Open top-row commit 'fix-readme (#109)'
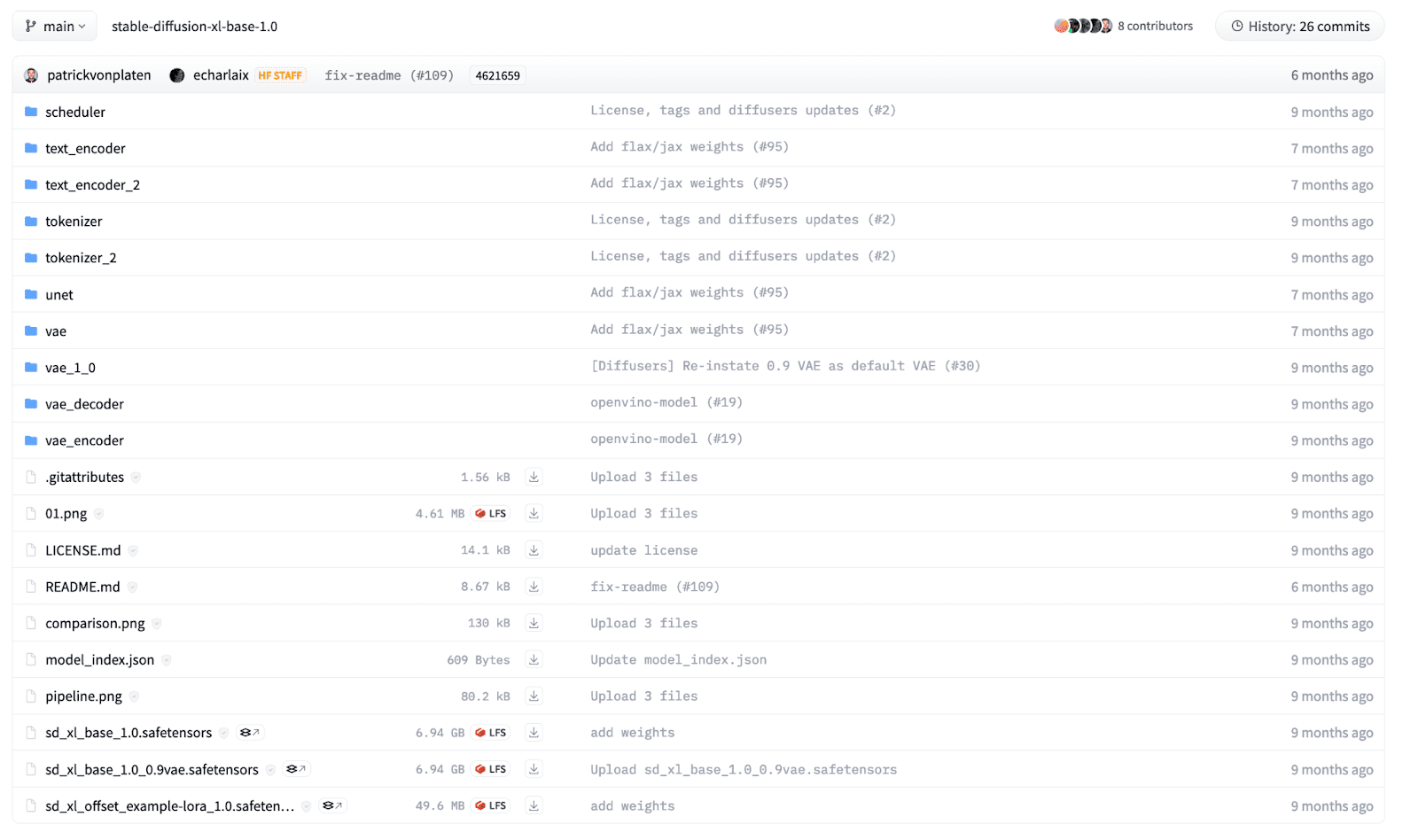 pyautogui.click(x=389, y=75)
